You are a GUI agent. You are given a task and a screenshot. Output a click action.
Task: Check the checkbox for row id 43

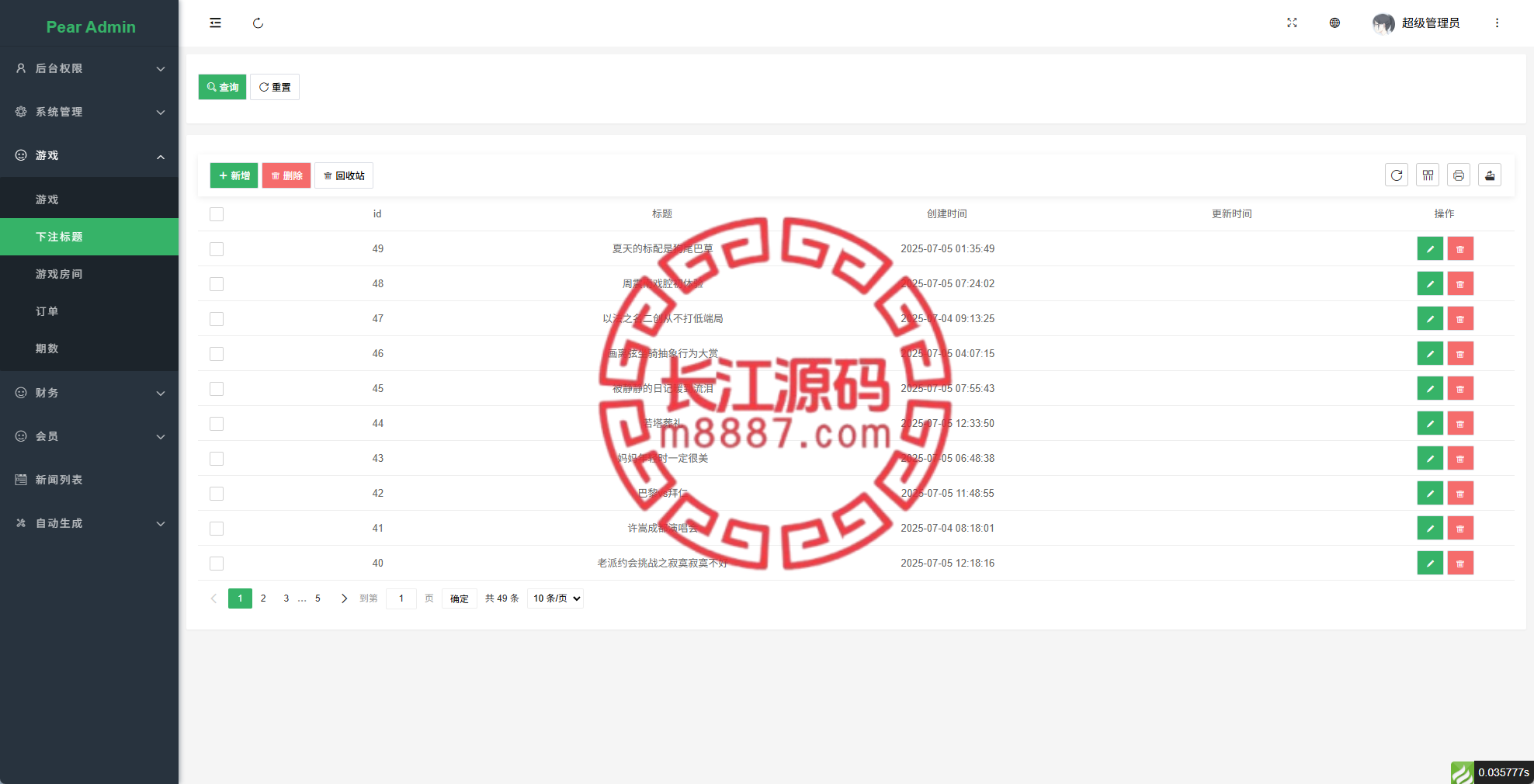[217, 459]
